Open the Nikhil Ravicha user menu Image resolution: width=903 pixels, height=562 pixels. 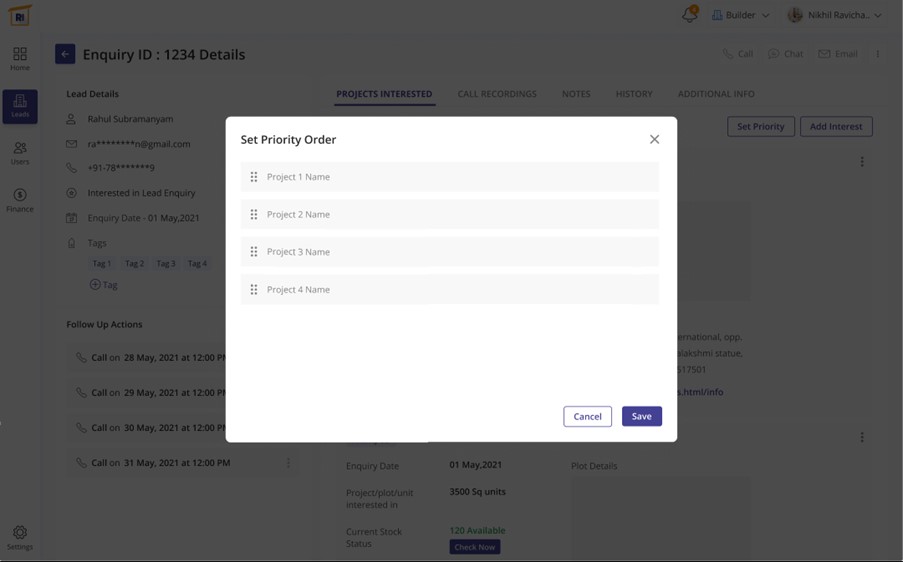(x=834, y=15)
